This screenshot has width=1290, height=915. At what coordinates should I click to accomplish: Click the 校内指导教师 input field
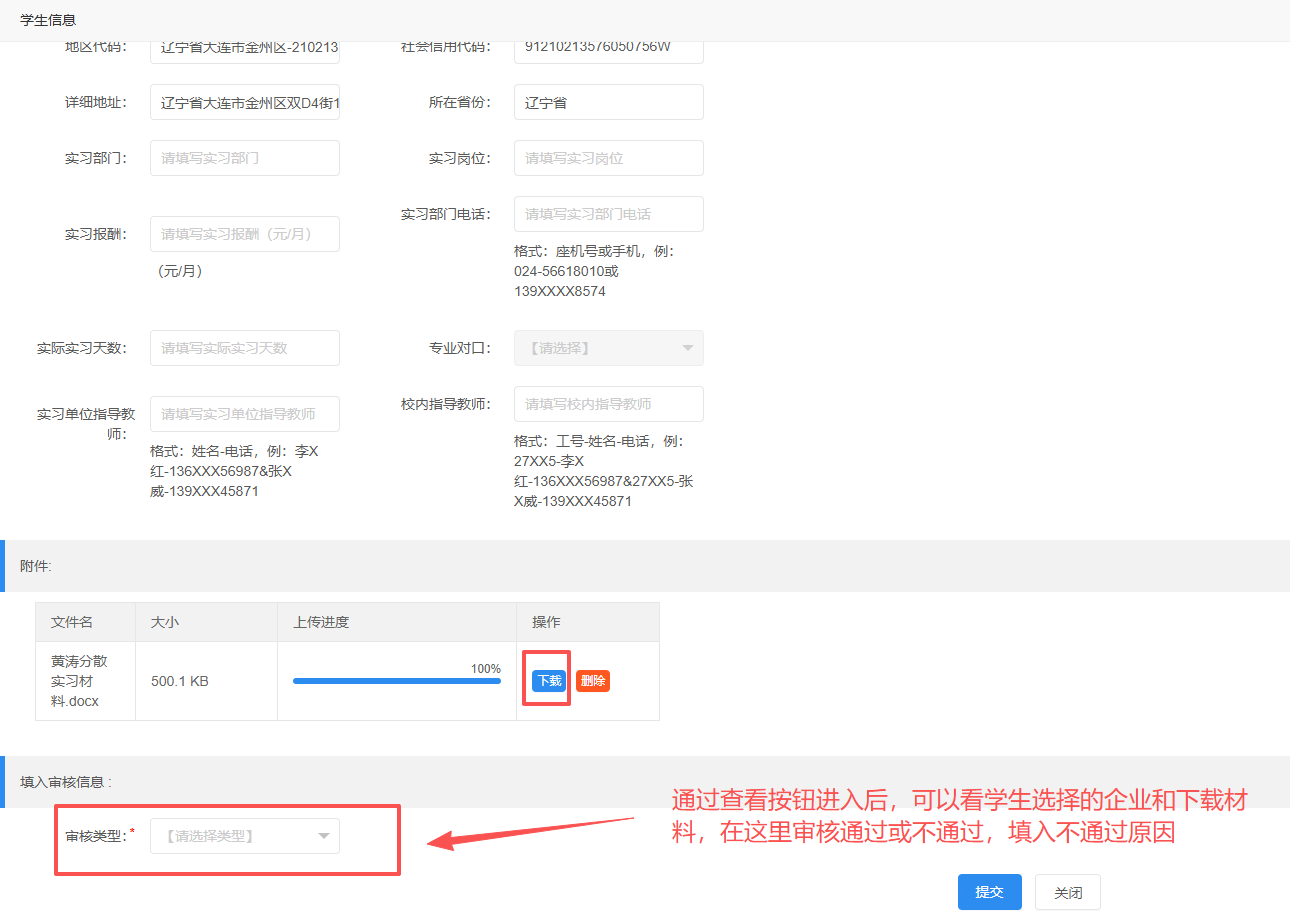[608, 404]
